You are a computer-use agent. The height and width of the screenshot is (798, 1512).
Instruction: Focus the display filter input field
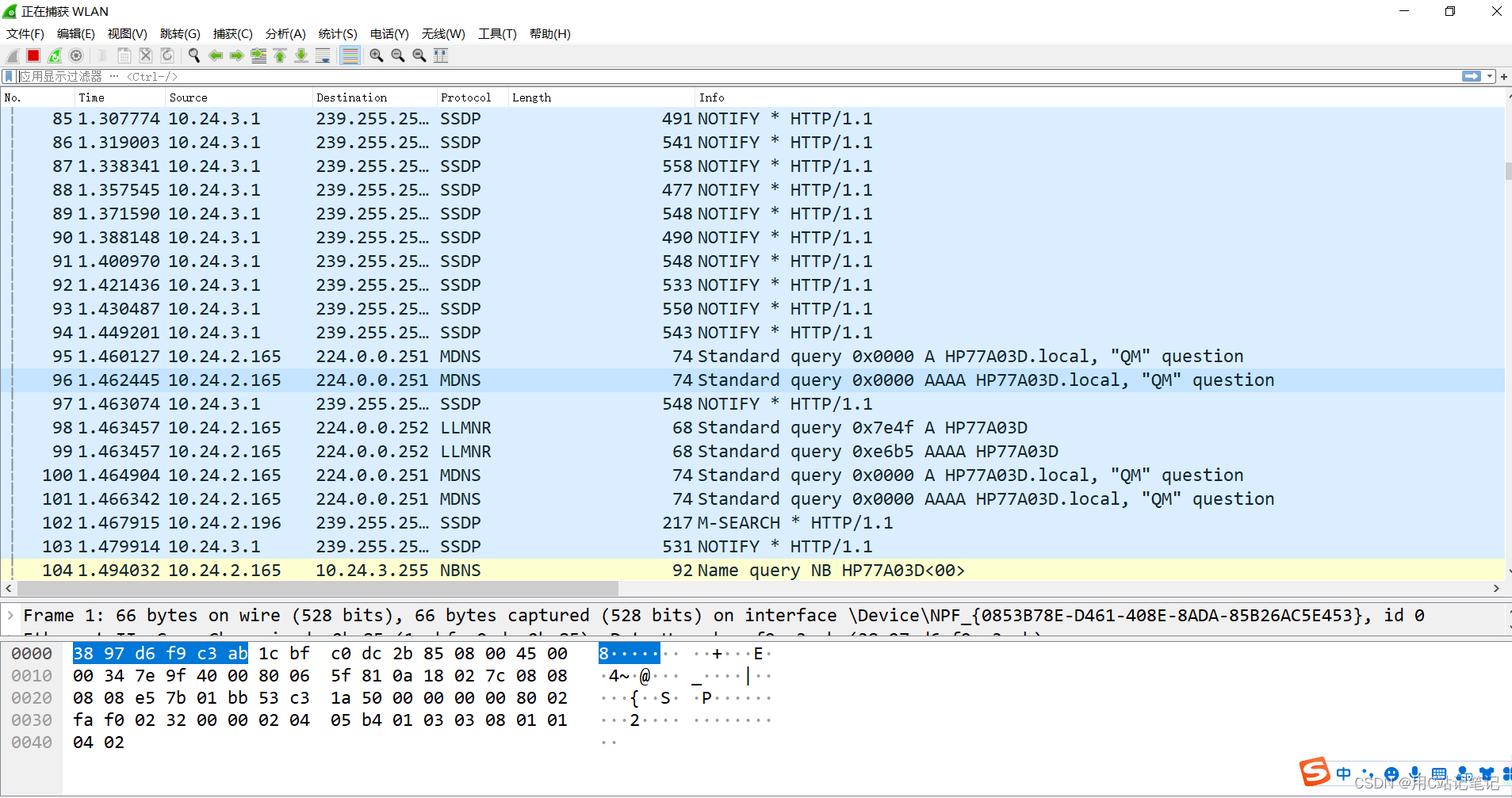737,76
